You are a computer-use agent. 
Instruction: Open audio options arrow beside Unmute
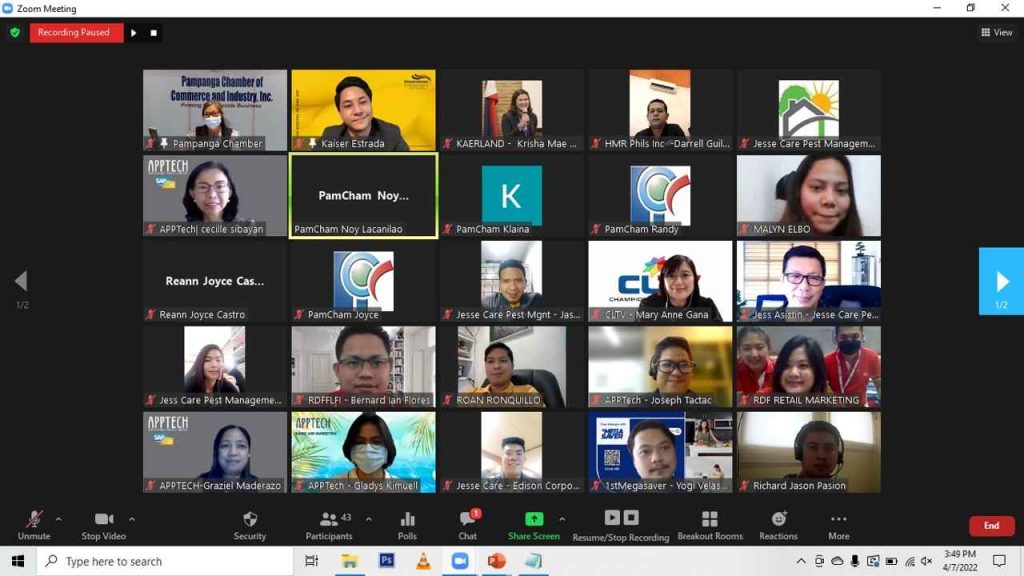(x=59, y=519)
